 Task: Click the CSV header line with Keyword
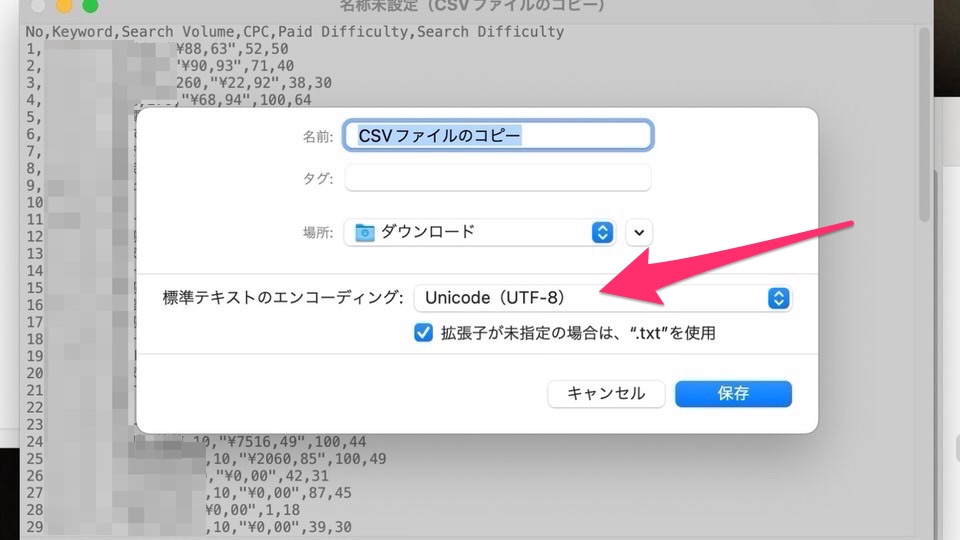click(294, 31)
